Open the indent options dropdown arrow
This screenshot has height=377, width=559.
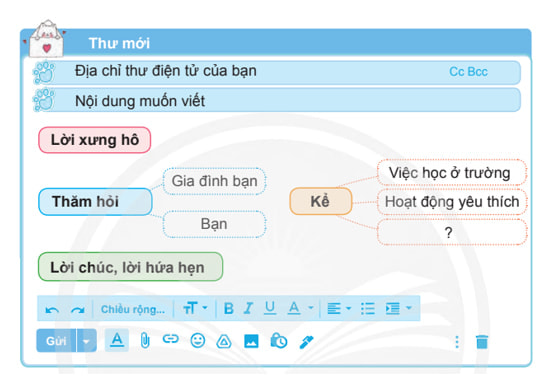tap(409, 307)
